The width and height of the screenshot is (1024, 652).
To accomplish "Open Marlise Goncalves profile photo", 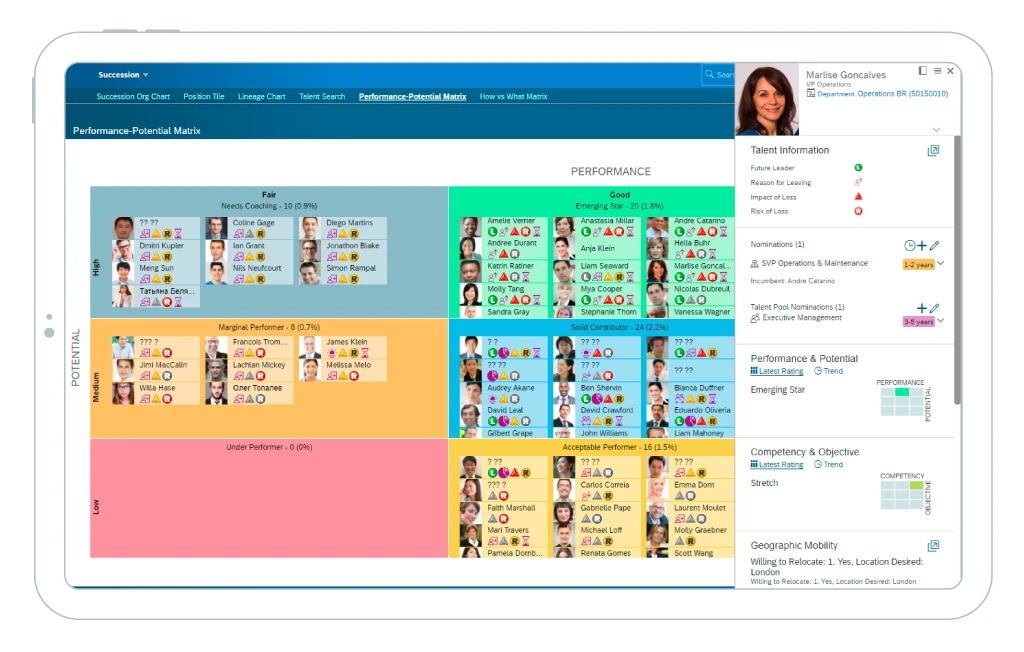I will point(767,99).
